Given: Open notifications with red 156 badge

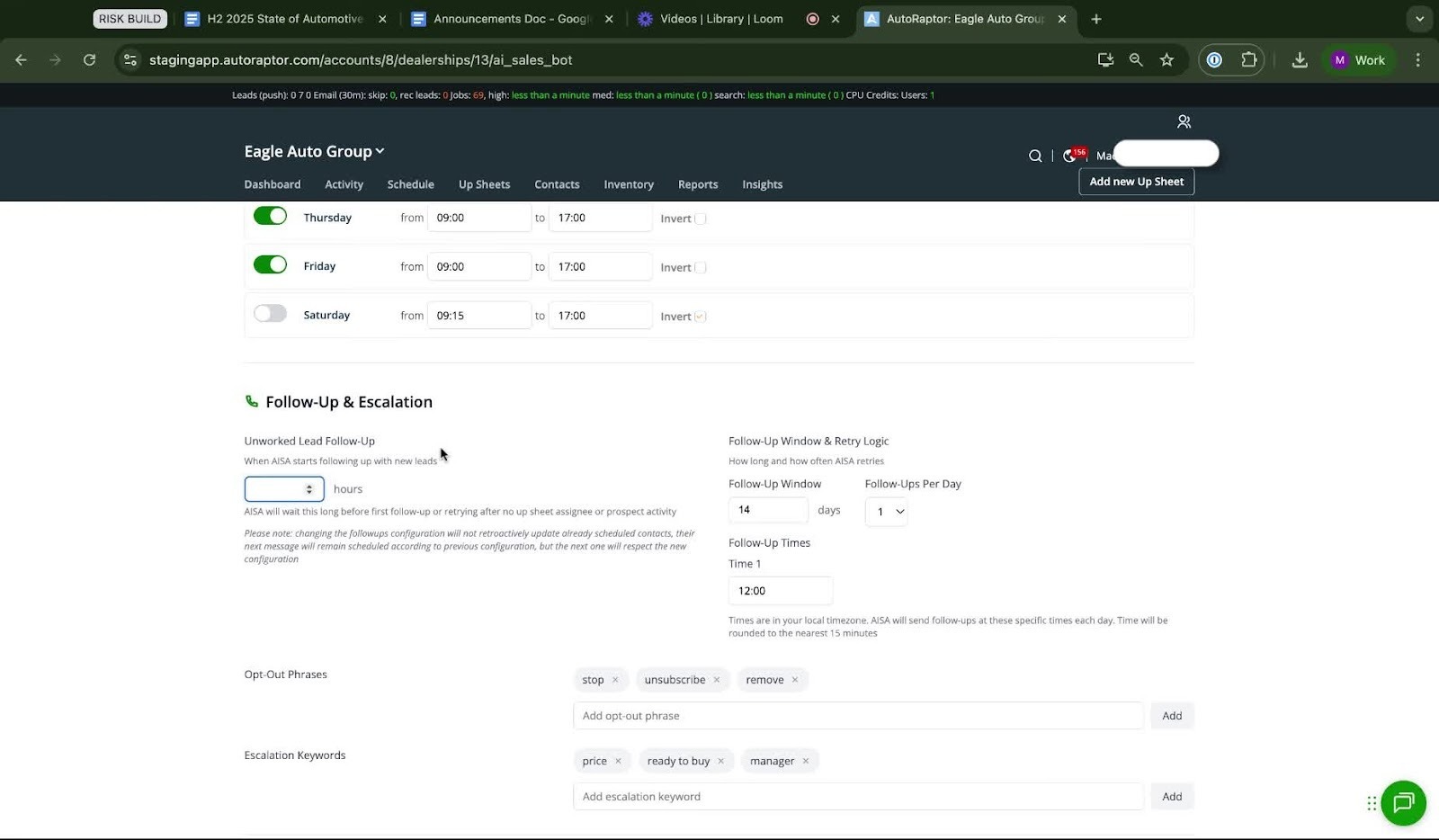Looking at the screenshot, I should click(x=1070, y=156).
